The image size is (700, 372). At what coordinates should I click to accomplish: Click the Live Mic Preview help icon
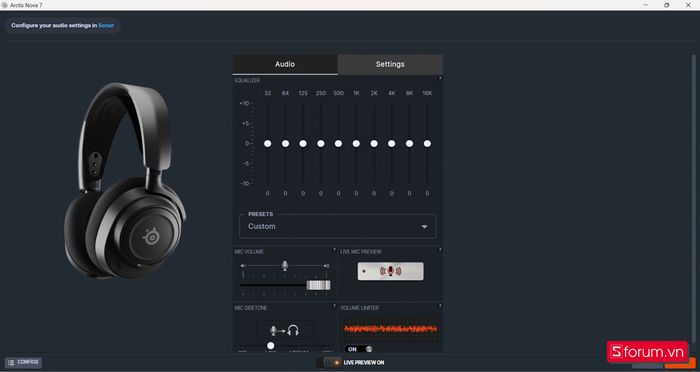tap(440, 250)
